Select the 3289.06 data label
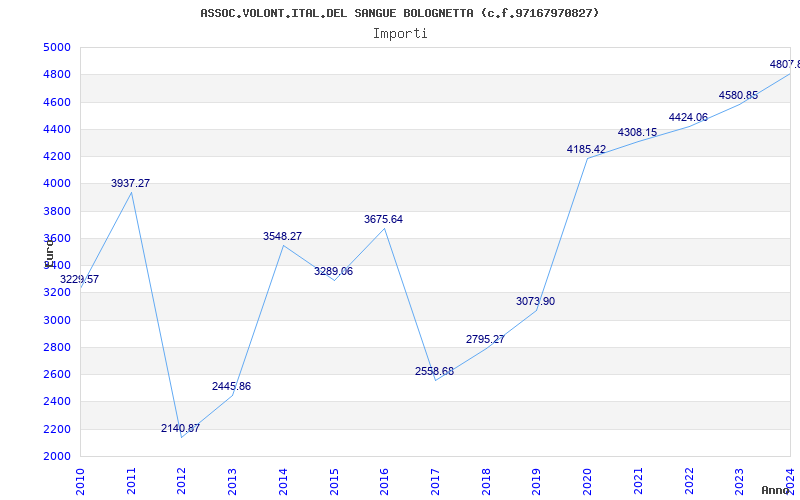The width and height of the screenshot is (800, 500). [x=333, y=271]
